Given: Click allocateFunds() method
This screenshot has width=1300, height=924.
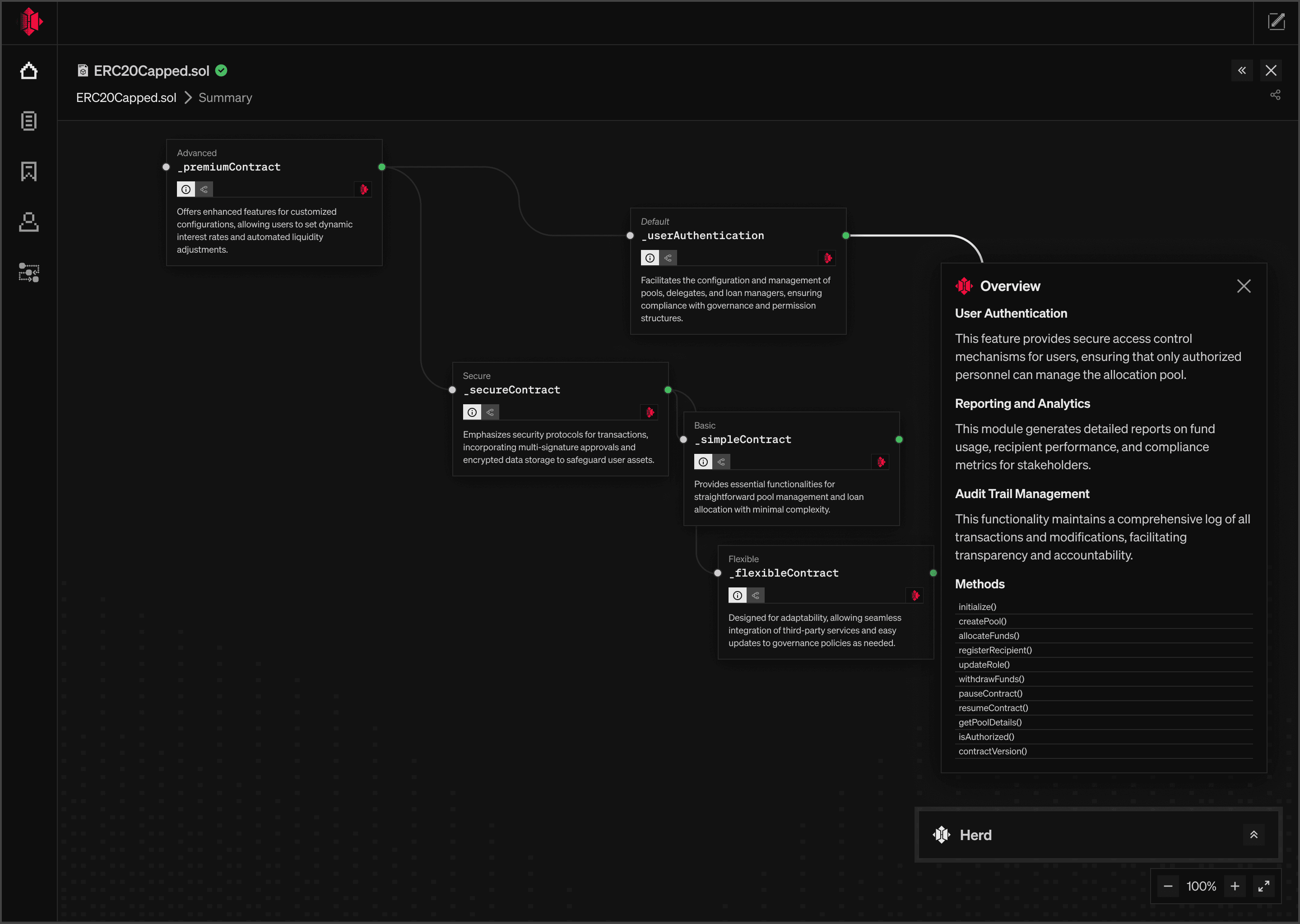Looking at the screenshot, I should click(x=989, y=636).
